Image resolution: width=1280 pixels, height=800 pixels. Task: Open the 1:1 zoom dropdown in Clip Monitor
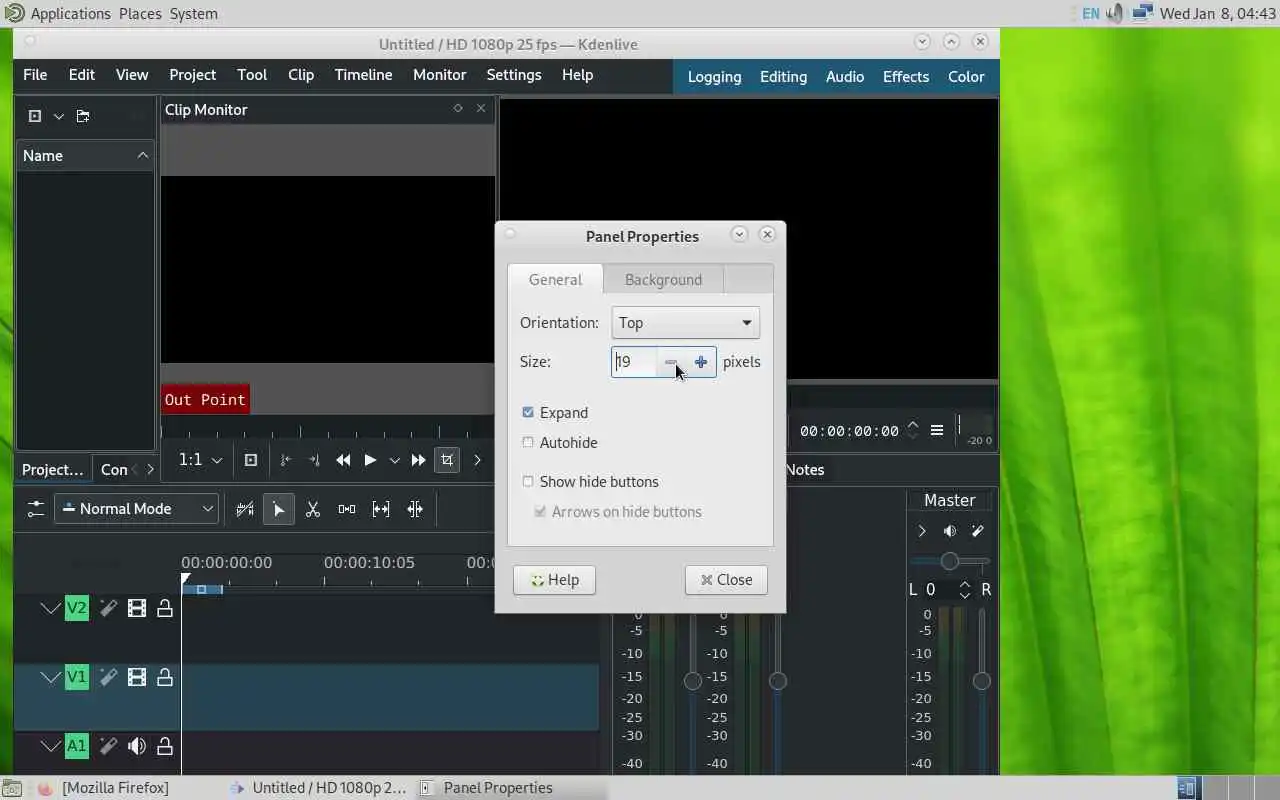pos(200,460)
